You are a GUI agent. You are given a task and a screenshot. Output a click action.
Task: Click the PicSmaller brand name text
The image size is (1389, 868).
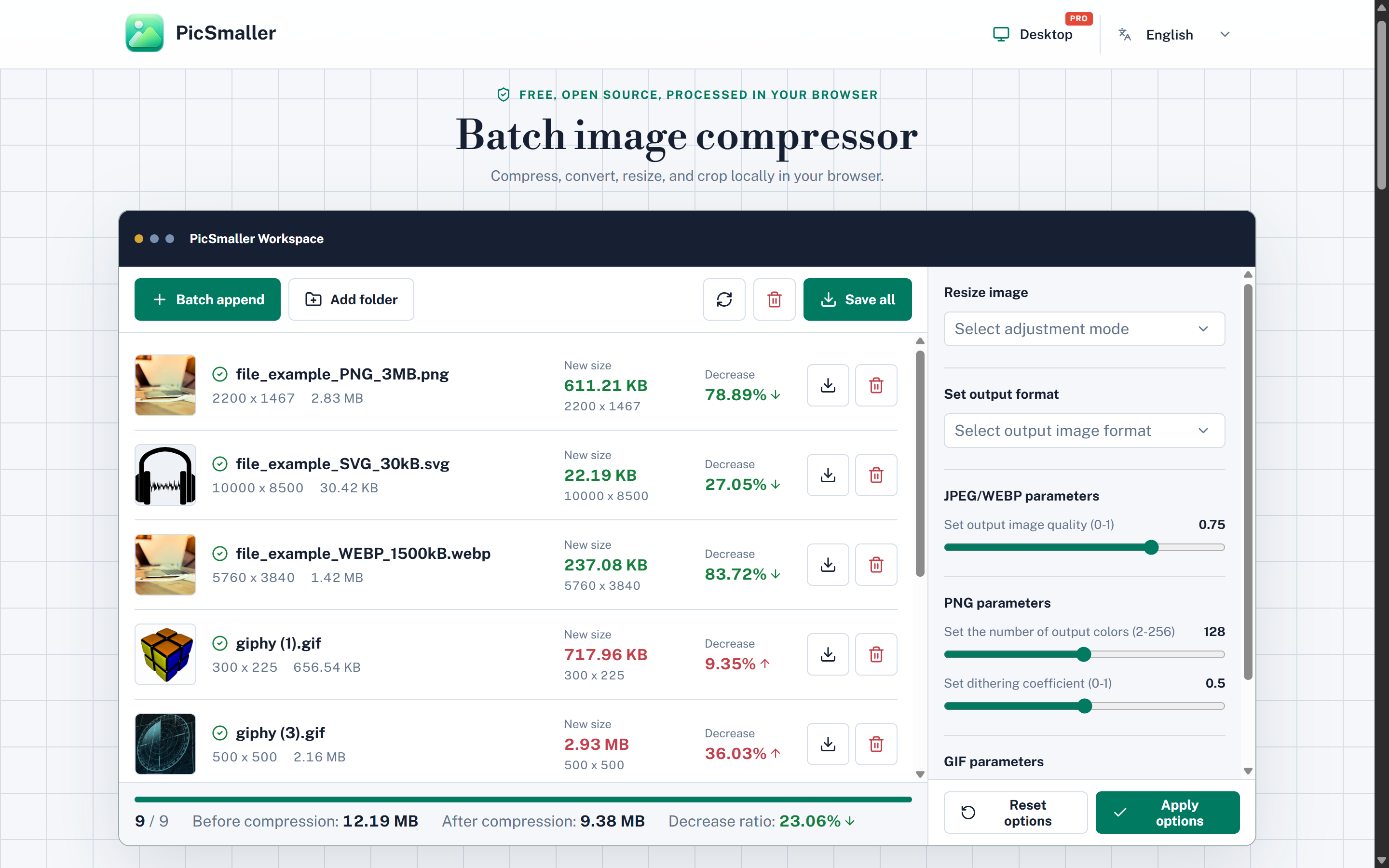226,33
